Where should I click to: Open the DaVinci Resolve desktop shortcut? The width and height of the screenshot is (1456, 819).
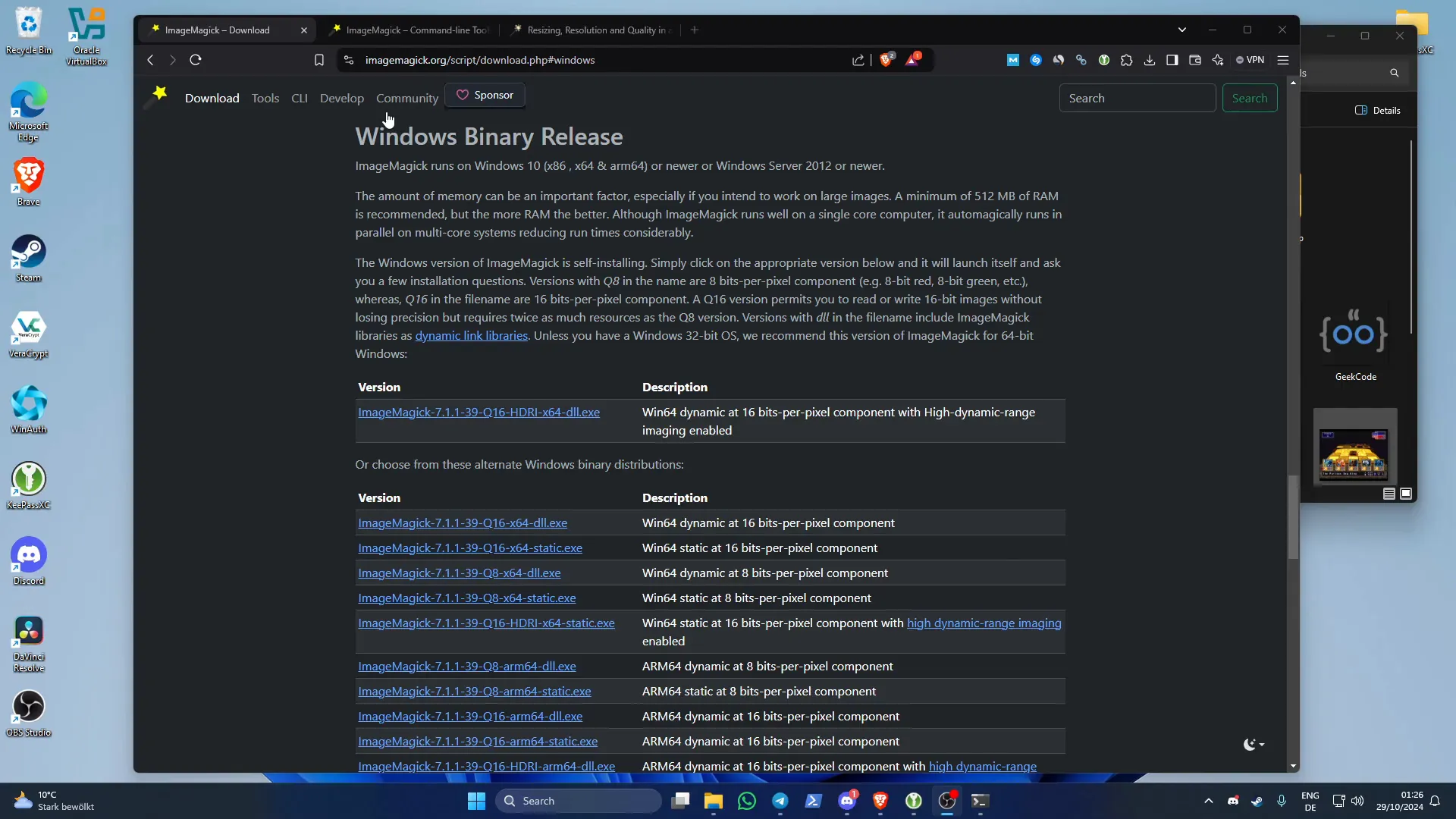(29, 644)
